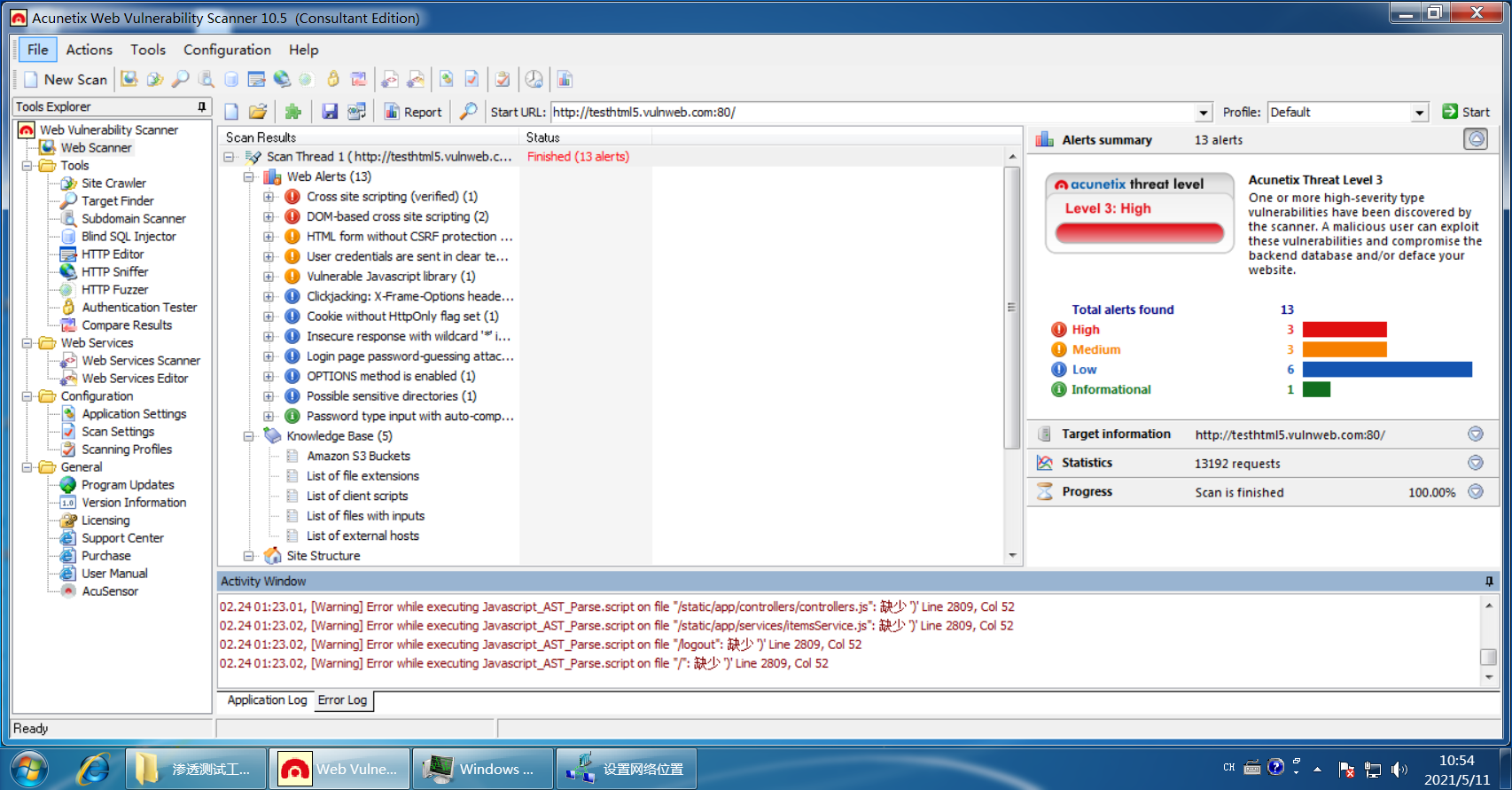Select AcuSensor in Tools Explorer
The height and width of the screenshot is (790, 1512).
[x=110, y=591]
